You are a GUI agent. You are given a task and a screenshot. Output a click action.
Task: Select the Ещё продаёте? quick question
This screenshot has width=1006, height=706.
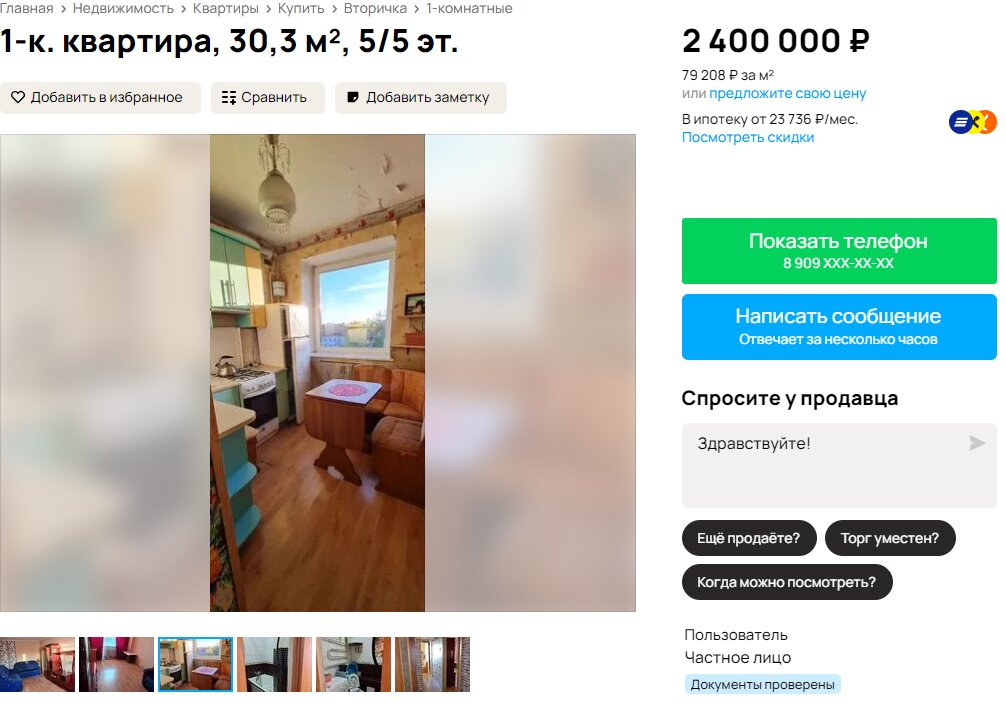[x=749, y=538]
